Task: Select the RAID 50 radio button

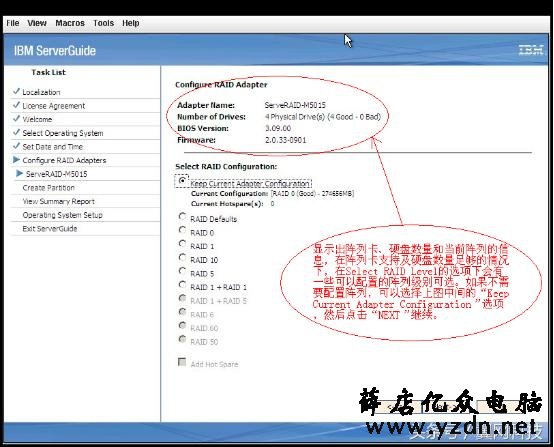Action: tap(182, 339)
